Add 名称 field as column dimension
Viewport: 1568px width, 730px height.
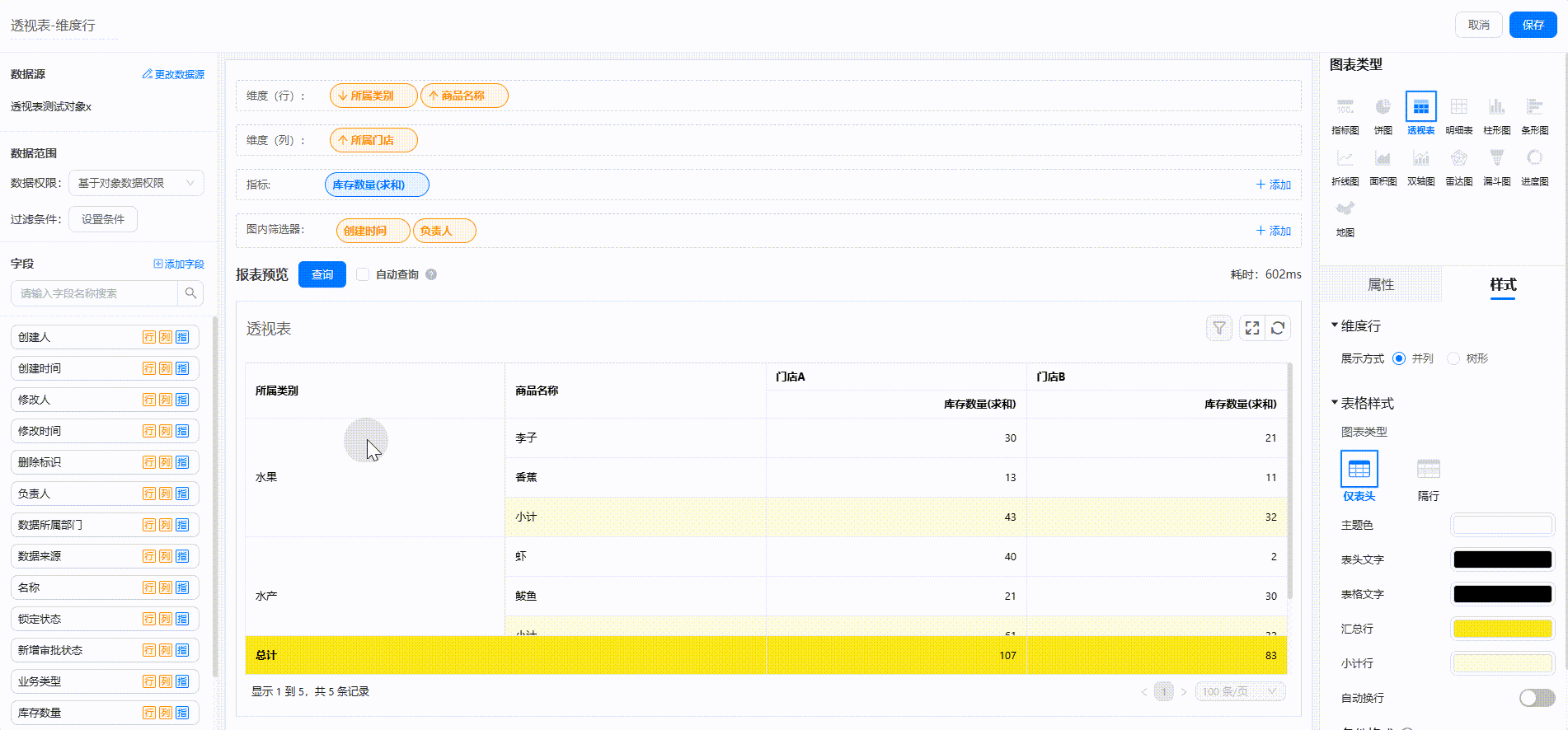(x=166, y=587)
